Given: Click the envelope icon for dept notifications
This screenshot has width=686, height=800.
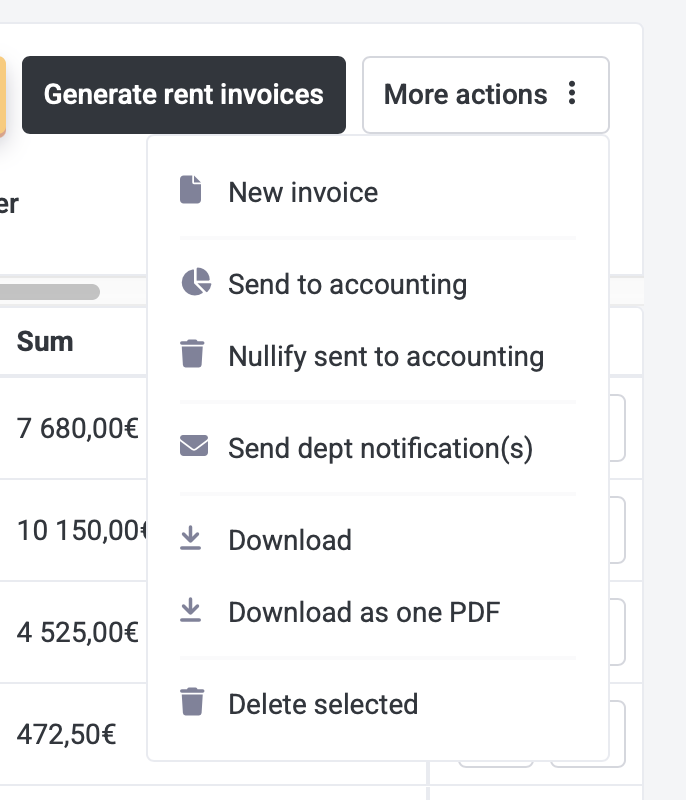Looking at the screenshot, I should click(194, 446).
